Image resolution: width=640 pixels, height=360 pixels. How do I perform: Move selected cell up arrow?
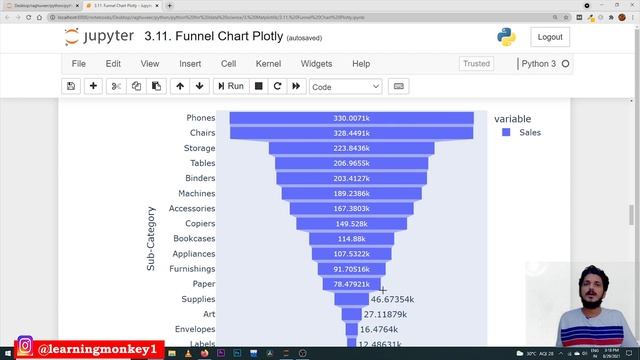pyautogui.click(x=180, y=86)
